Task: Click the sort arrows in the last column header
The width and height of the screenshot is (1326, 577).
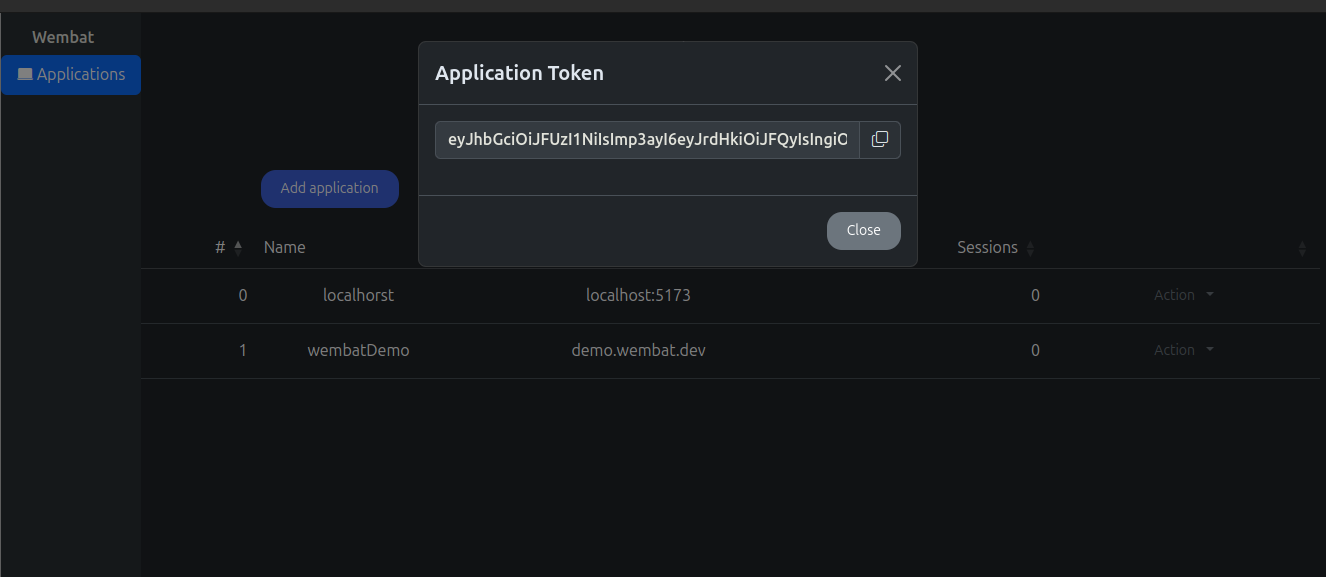Action: click(1302, 248)
